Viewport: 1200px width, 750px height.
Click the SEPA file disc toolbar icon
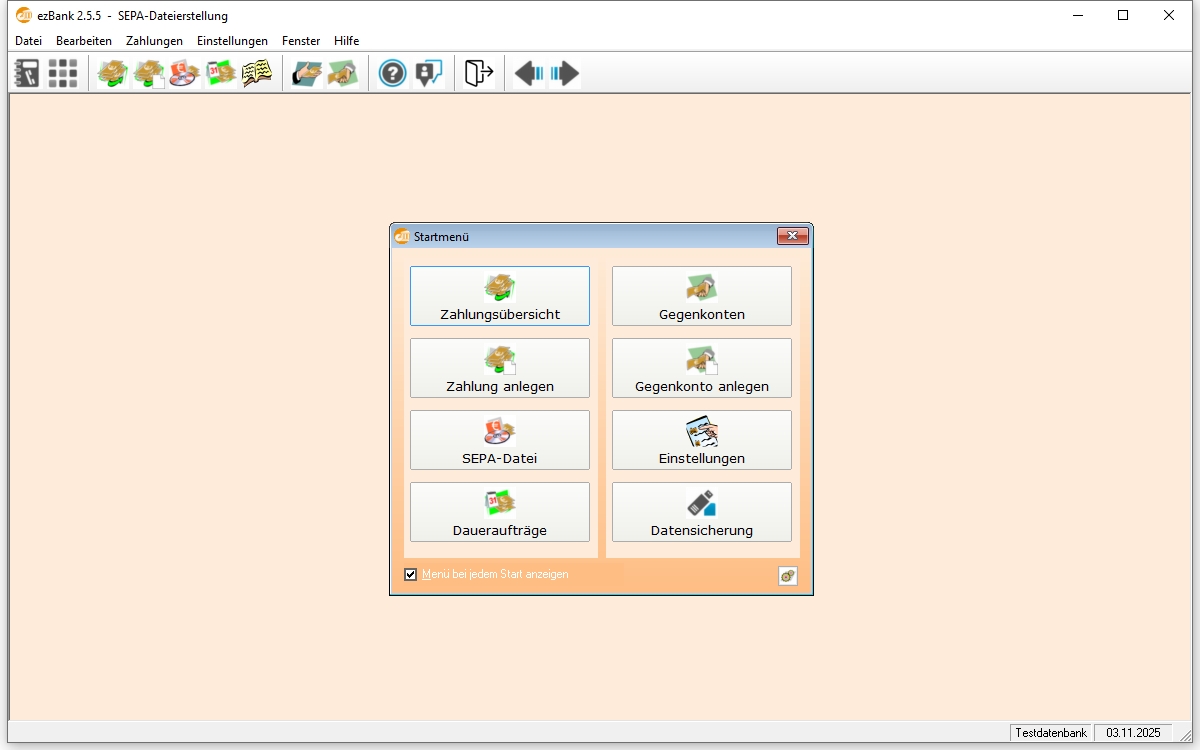pyautogui.click(x=185, y=73)
